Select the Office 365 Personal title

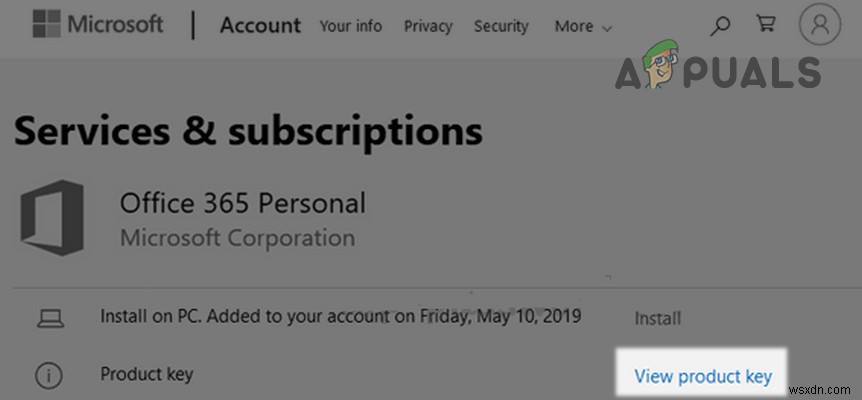point(243,204)
